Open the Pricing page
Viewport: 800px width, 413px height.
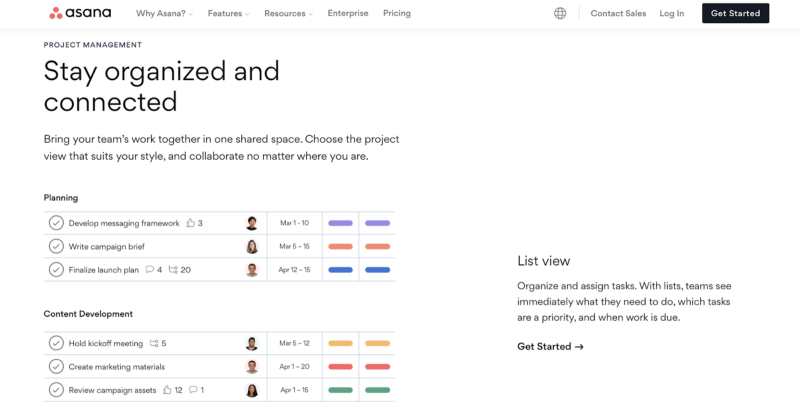(x=397, y=13)
